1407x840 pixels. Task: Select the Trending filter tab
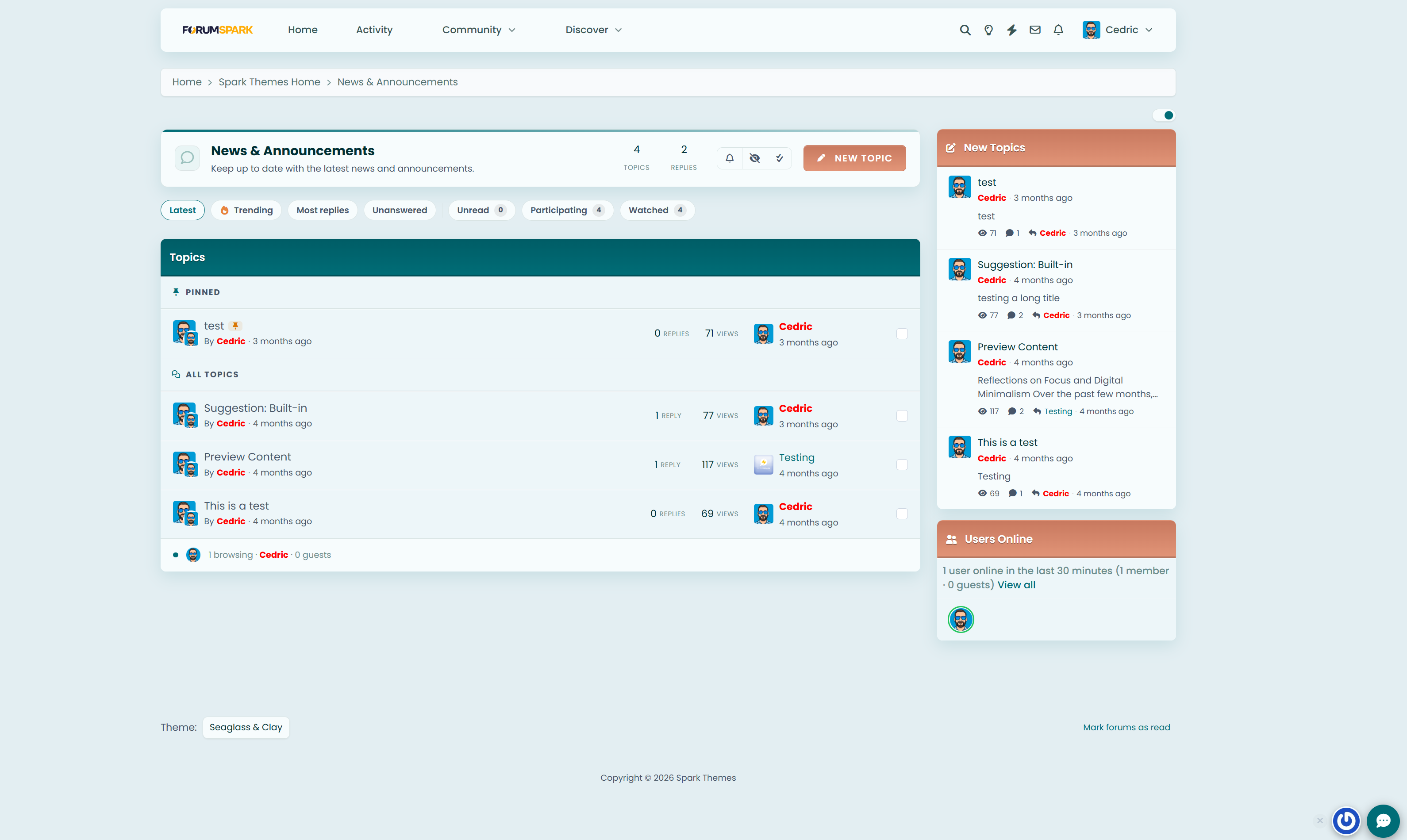coord(246,210)
